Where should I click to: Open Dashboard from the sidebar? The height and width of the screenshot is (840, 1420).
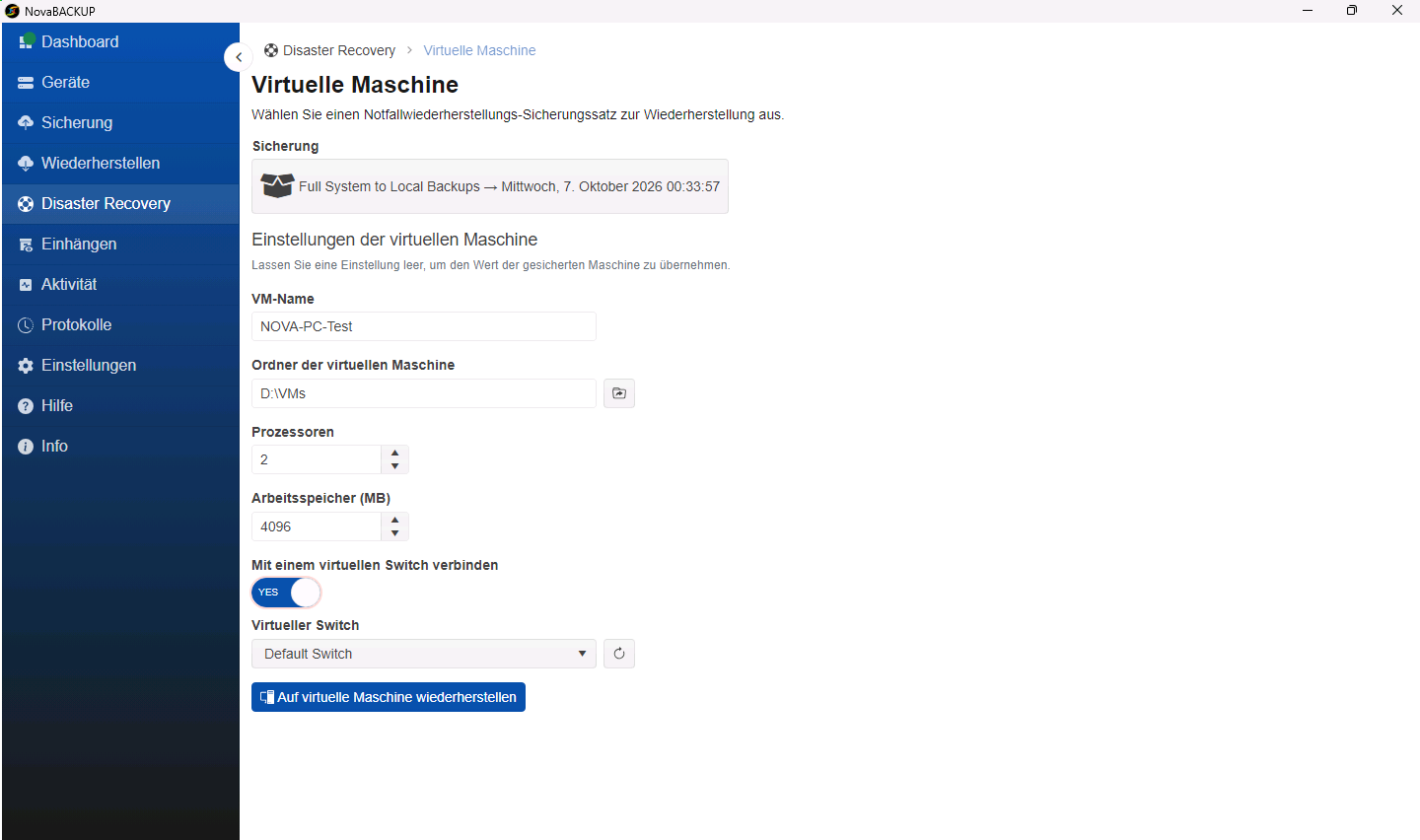coord(120,42)
